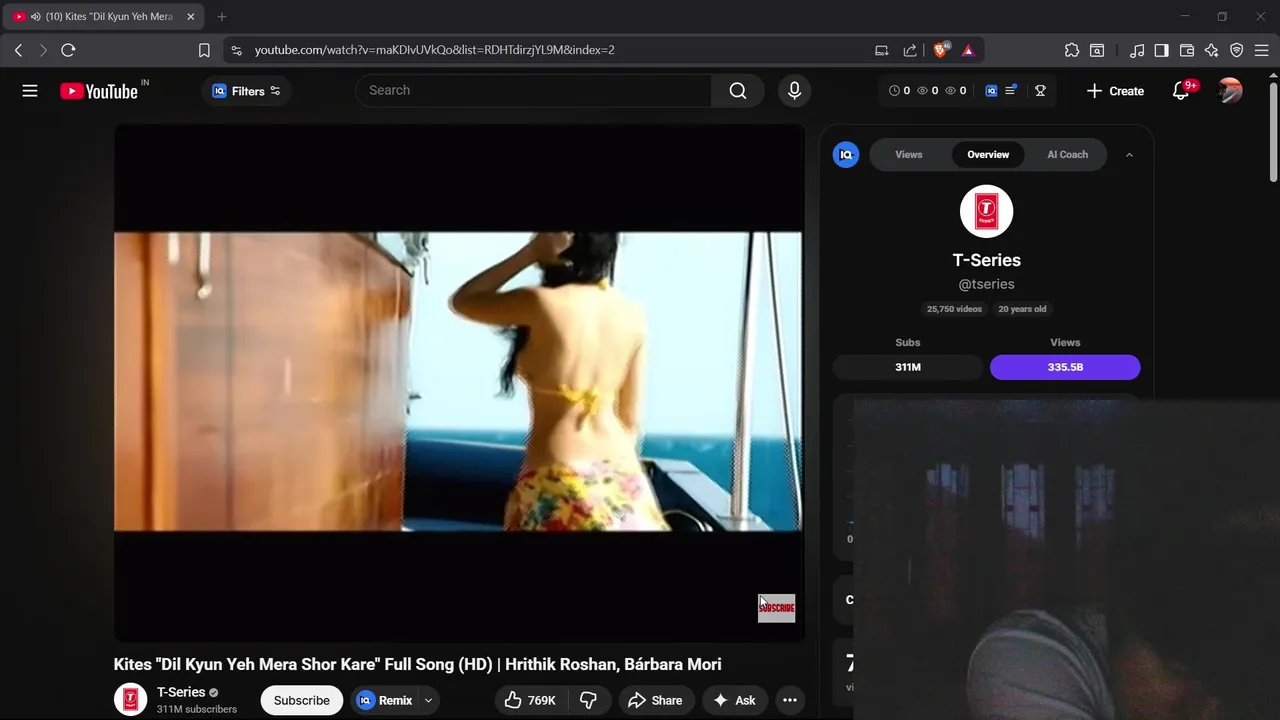Image resolution: width=1280 pixels, height=720 pixels.
Task: Click the video player area
Action: (458, 382)
